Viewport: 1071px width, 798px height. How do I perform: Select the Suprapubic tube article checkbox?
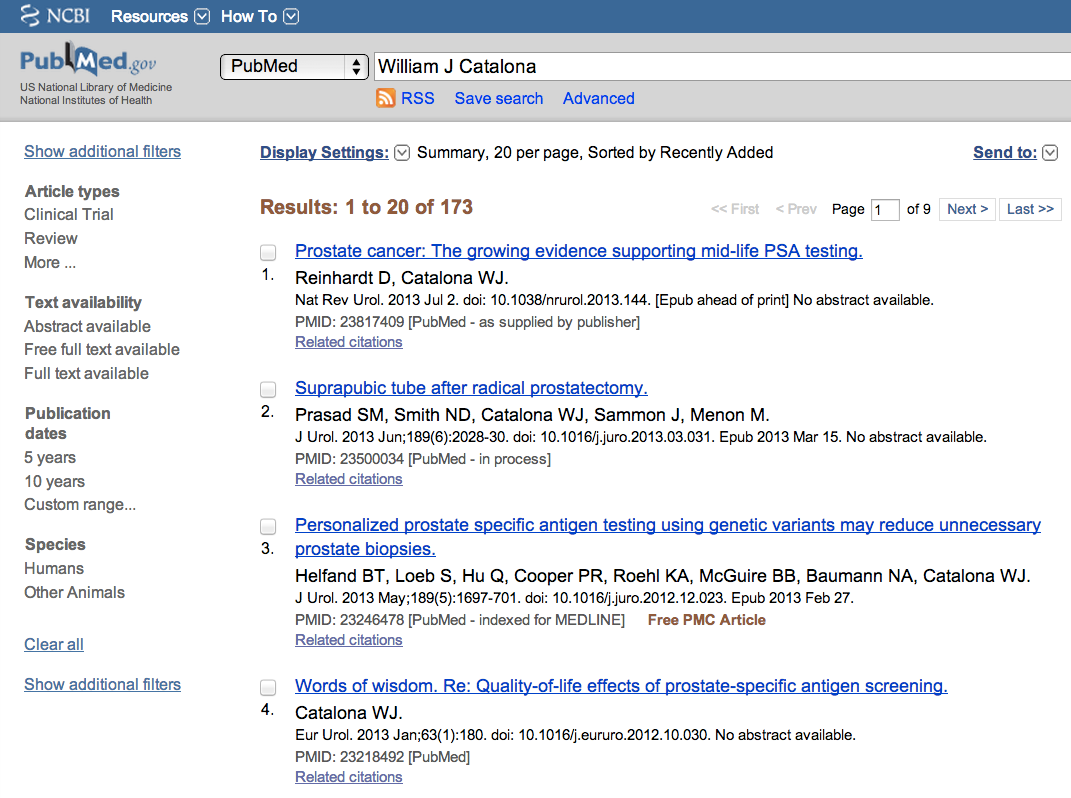tap(268, 389)
